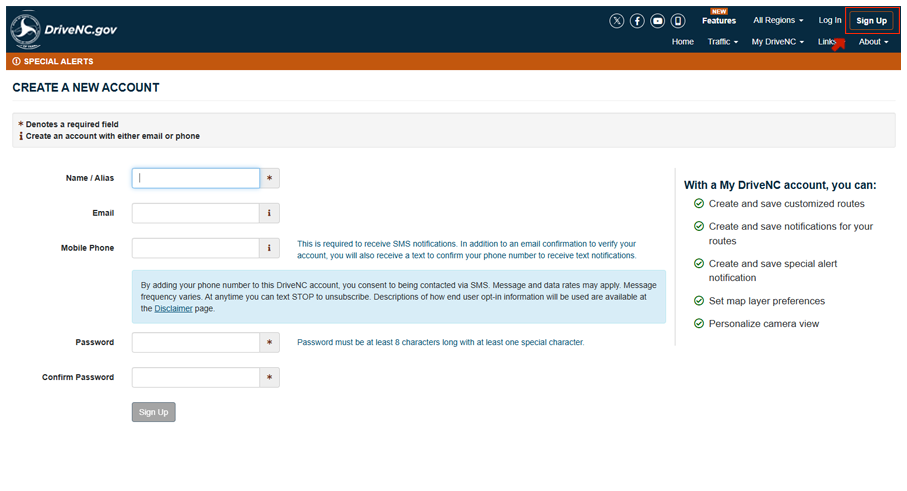
Task: Click "Create an account with either email or phone"
Action: click(113, 136)
